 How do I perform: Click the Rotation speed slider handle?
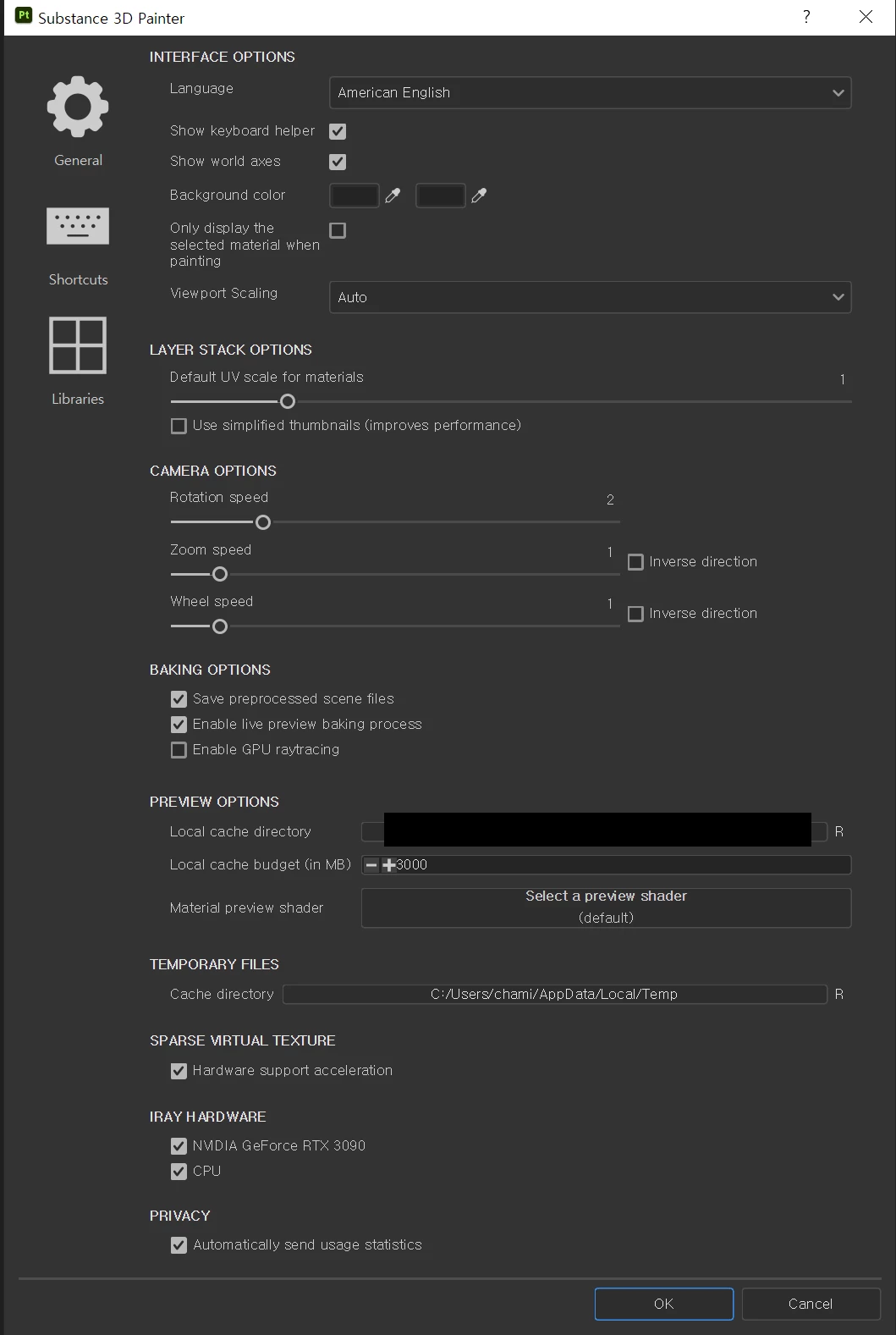pos(263,522)
